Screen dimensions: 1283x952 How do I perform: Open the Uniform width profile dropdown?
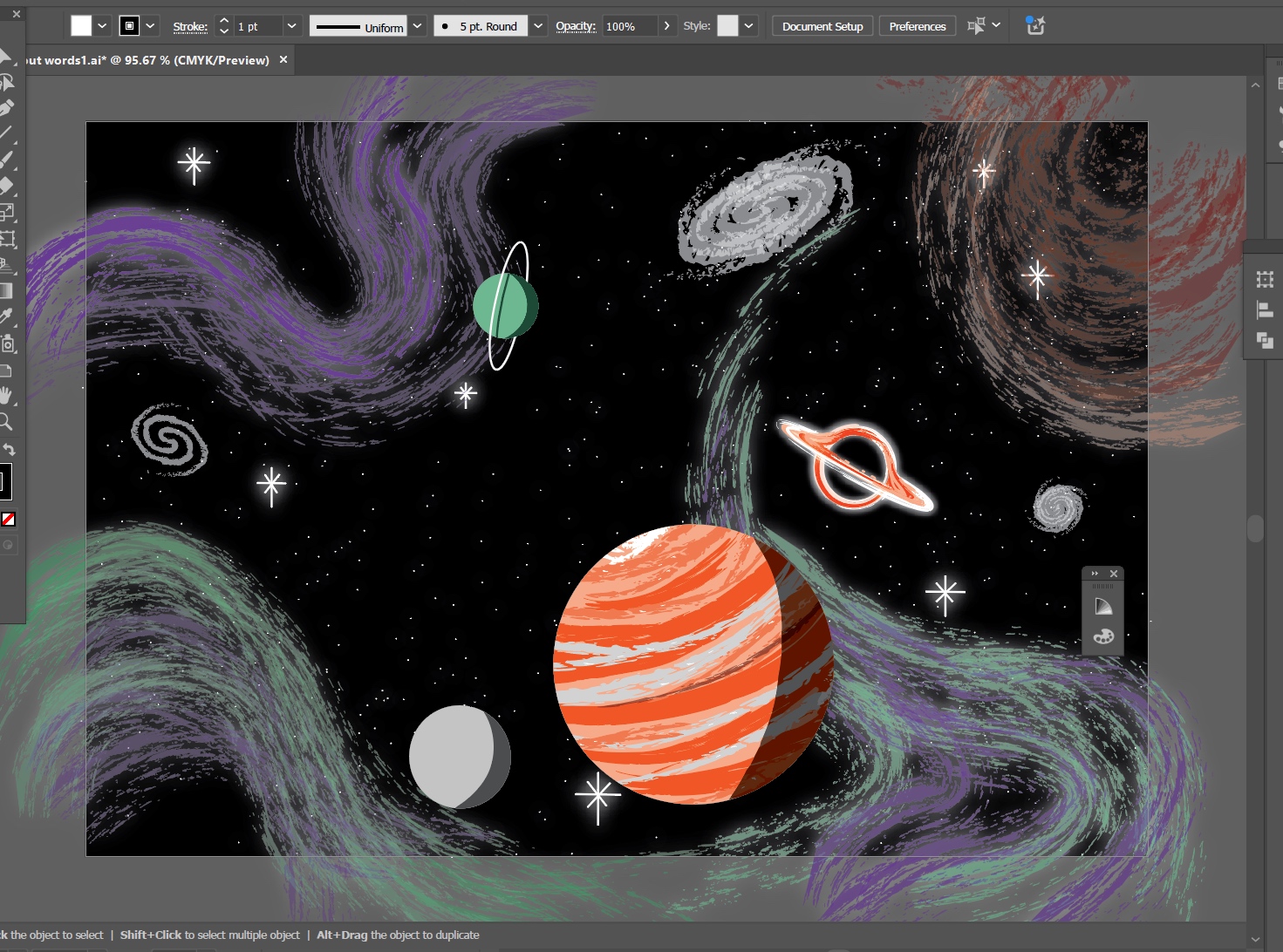[418, 26]
